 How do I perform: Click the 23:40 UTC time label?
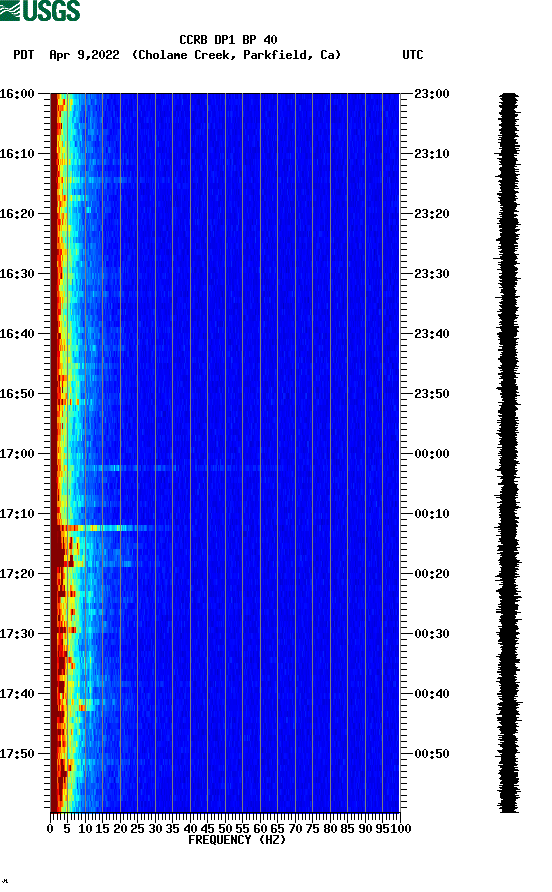(432, 333)
